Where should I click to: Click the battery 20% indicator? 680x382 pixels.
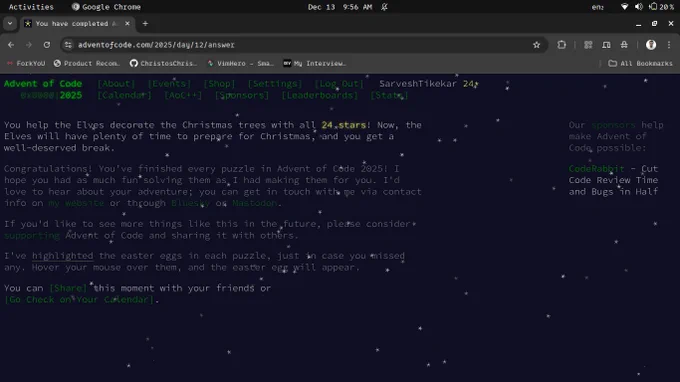click(661, 7)
